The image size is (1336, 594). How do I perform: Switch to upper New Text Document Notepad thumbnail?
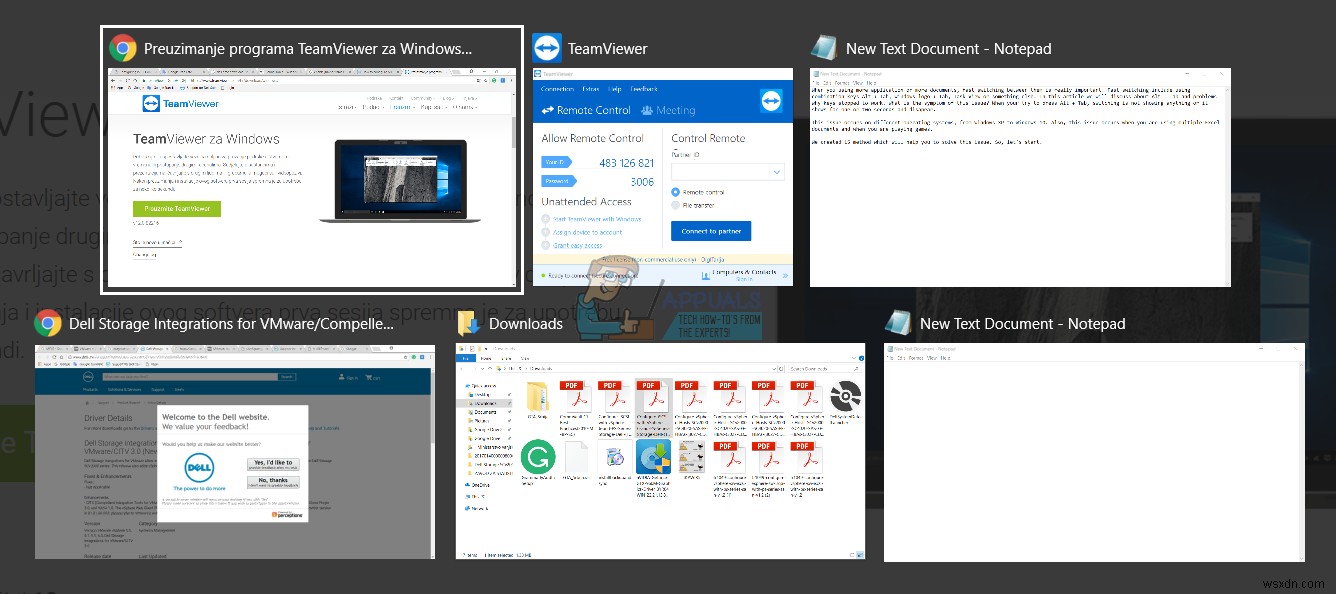pyautogui.click(x=1020, y=177)
